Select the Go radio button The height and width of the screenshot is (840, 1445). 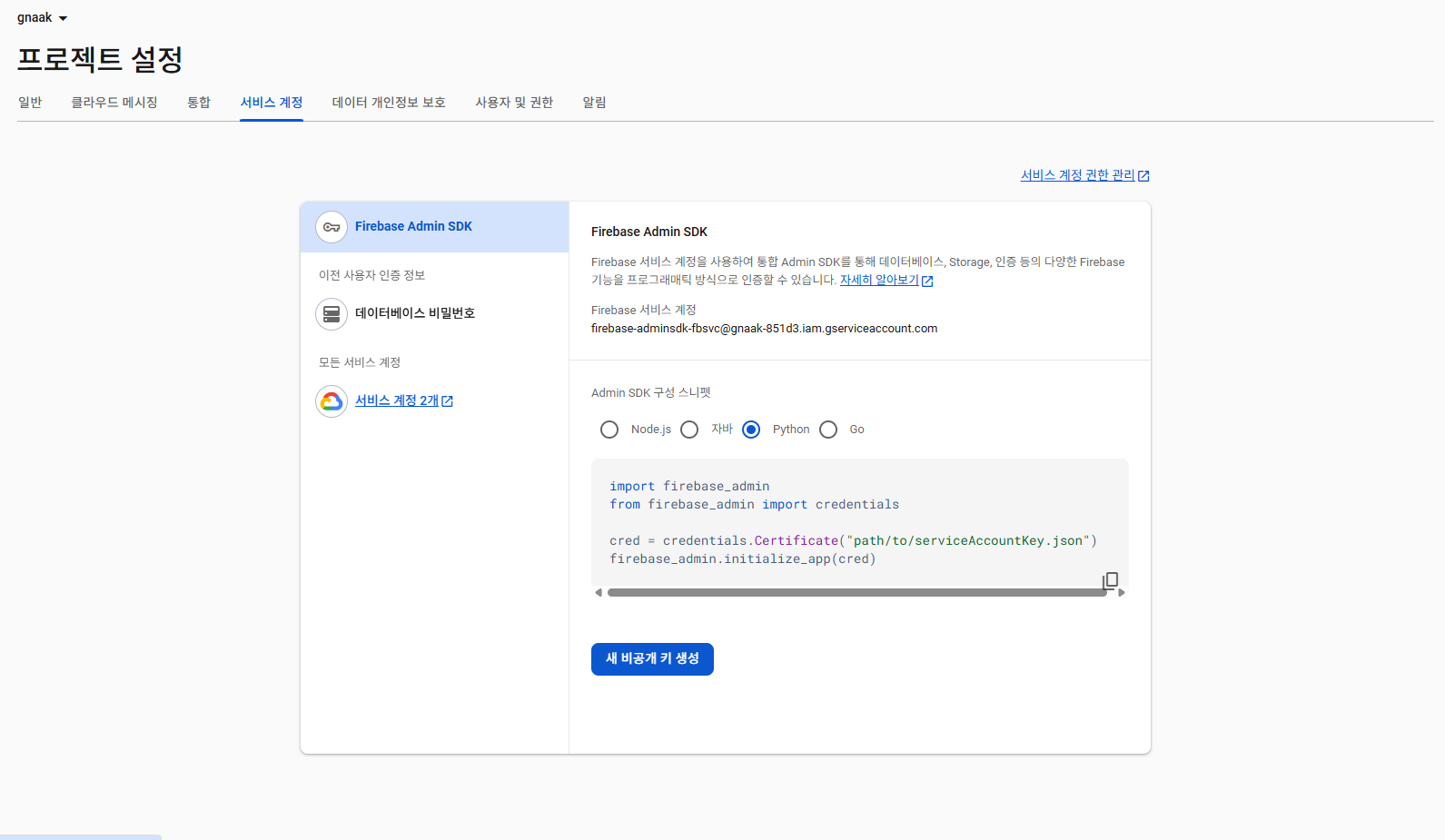828,430
